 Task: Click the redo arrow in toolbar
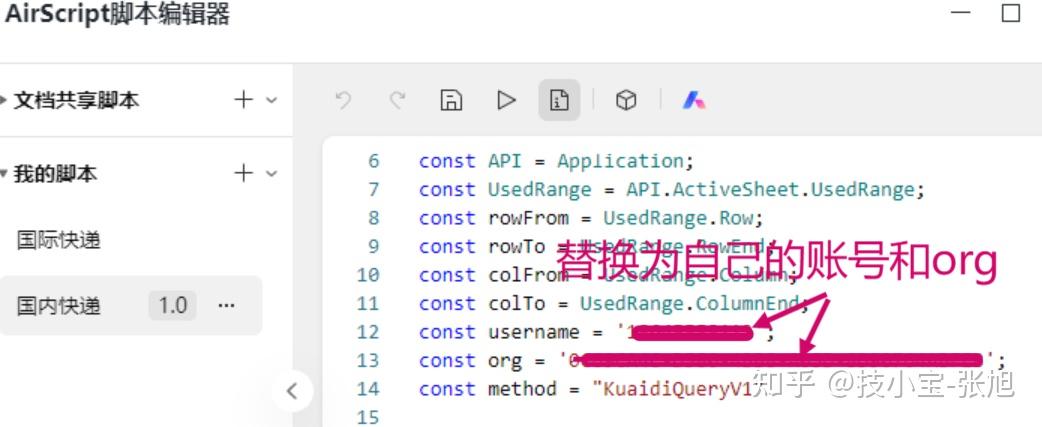(397, 100)
